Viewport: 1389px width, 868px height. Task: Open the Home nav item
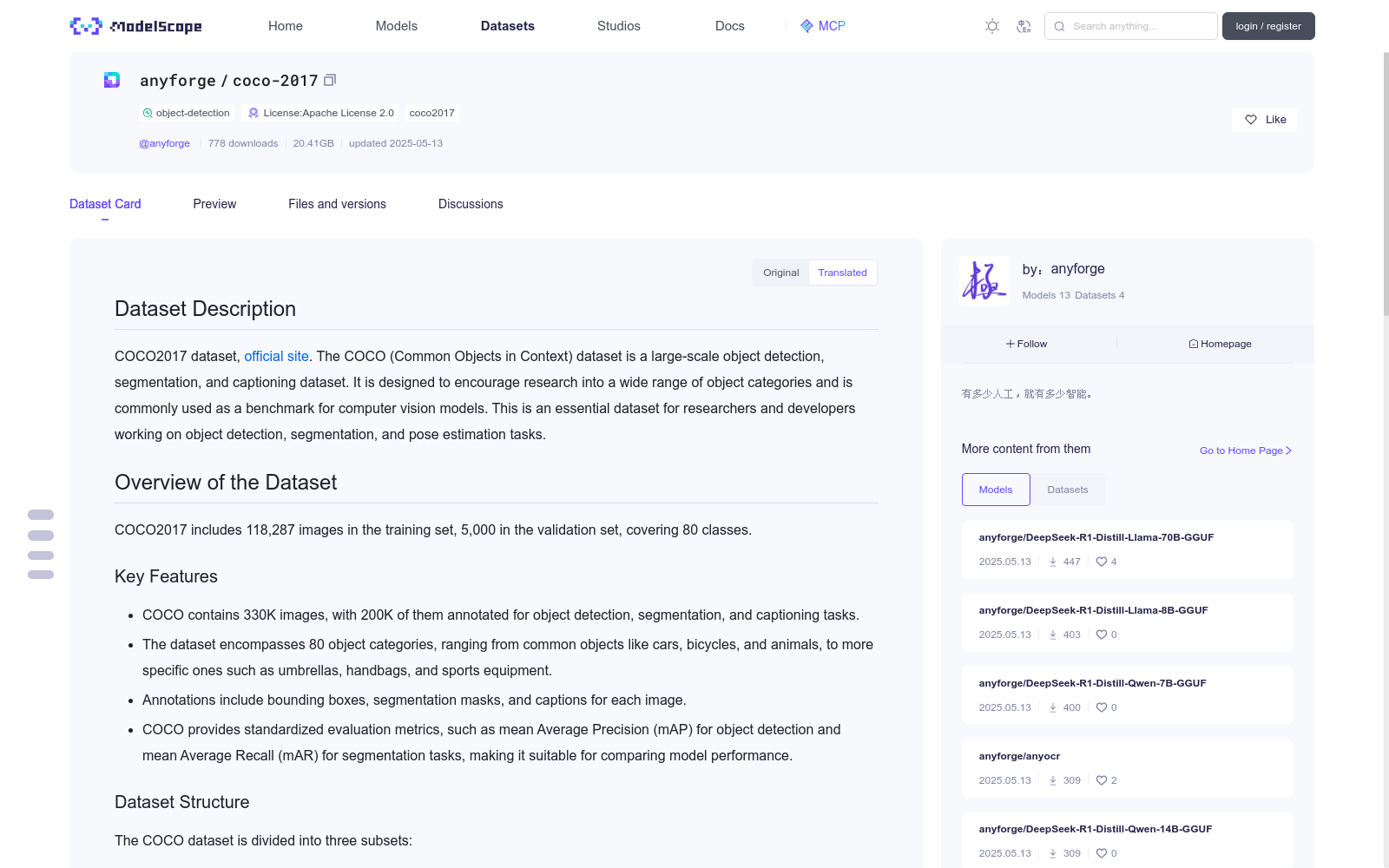[286, 26]
